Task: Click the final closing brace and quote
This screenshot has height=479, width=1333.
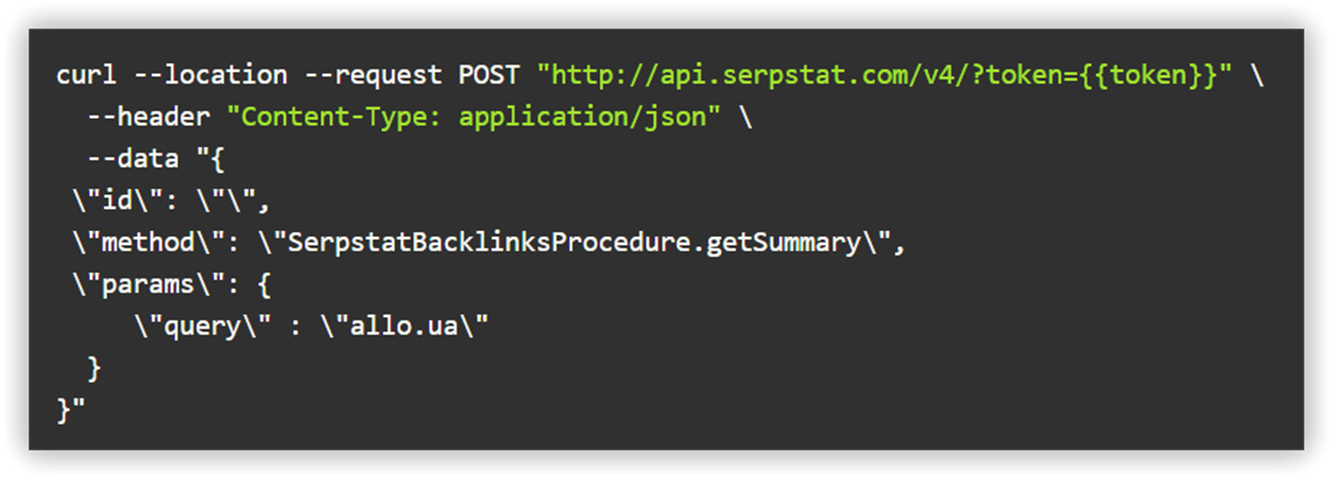Action: (71, 411)
